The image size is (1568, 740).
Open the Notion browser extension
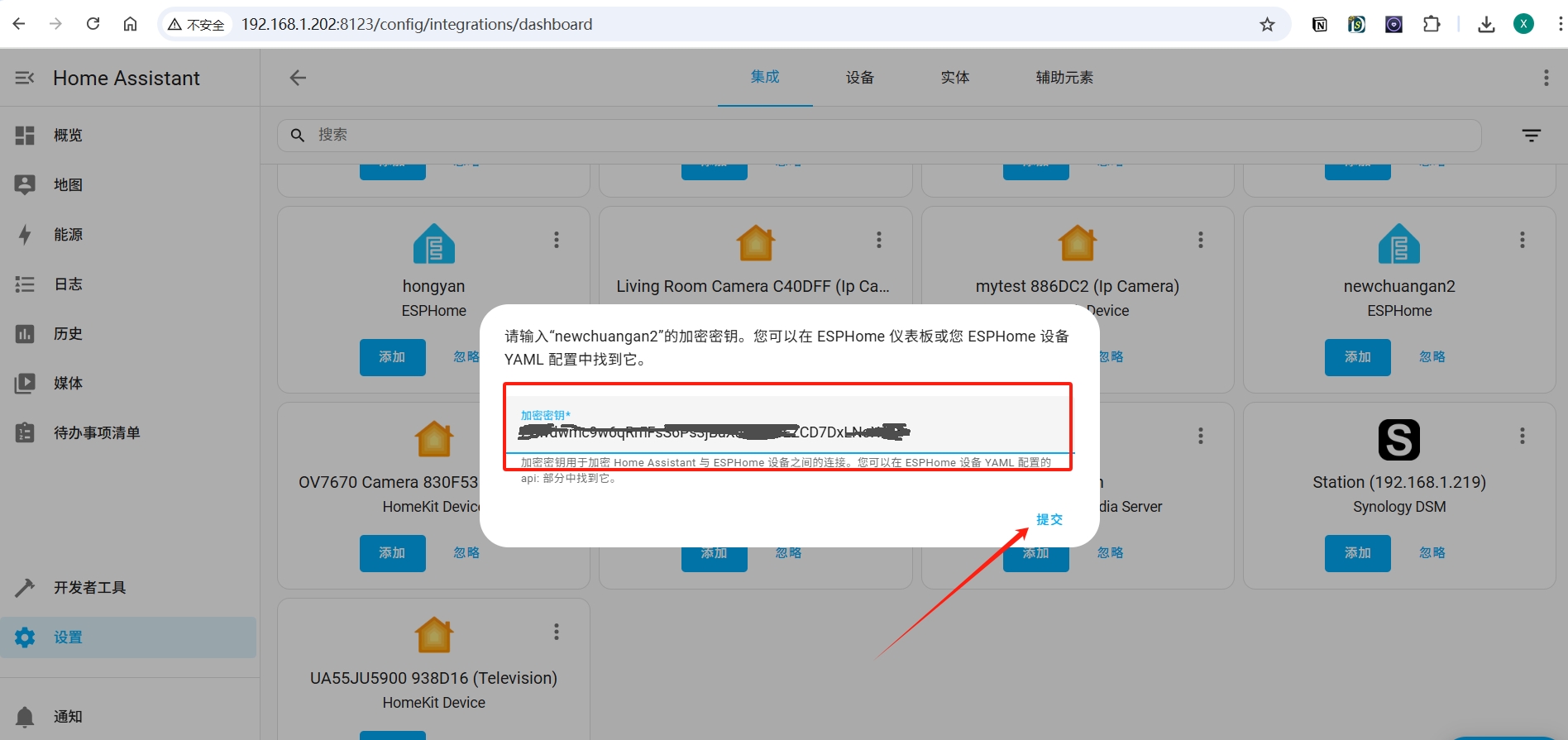(x=1320, y=24)
